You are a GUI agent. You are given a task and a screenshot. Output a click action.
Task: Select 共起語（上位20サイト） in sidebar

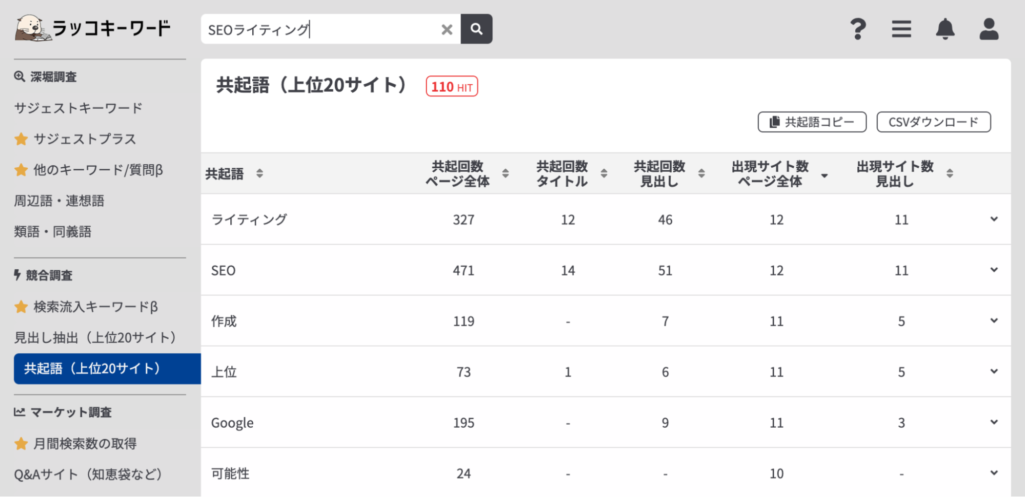pos(106,368)
